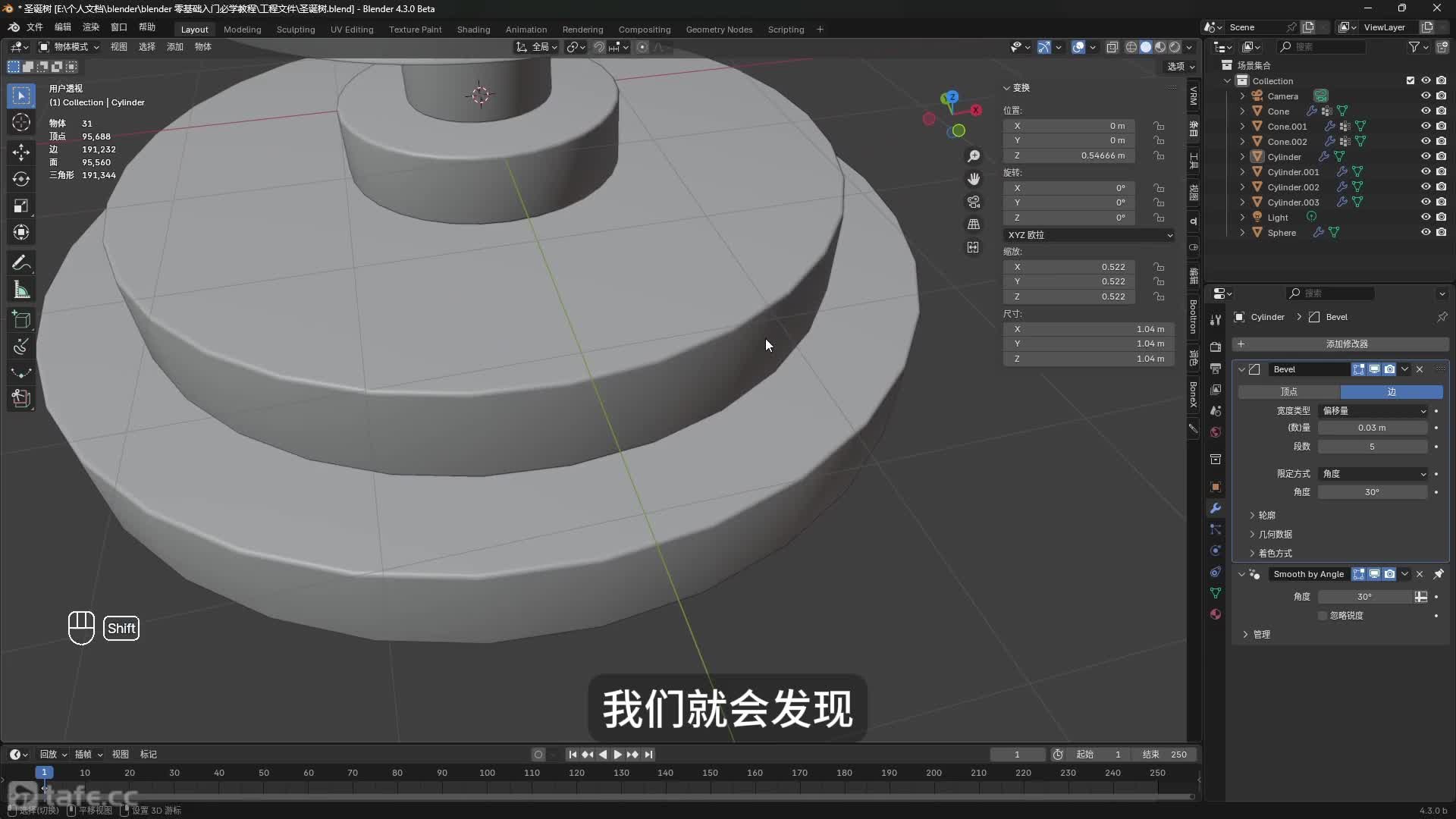The image size is (1456, 819).
Task: Open the Modifiers wrench tab in Properties
Action: coord(1216,508)
